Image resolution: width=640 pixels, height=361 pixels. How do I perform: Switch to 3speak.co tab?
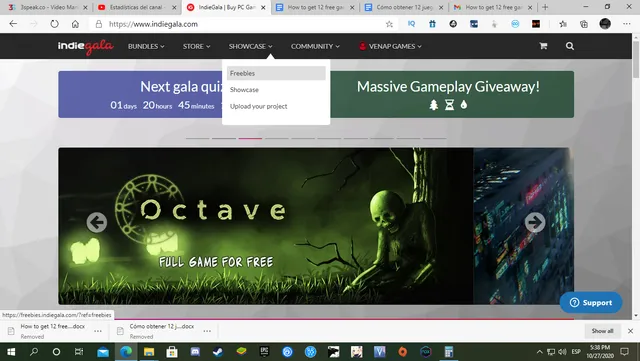coord(48,7)
